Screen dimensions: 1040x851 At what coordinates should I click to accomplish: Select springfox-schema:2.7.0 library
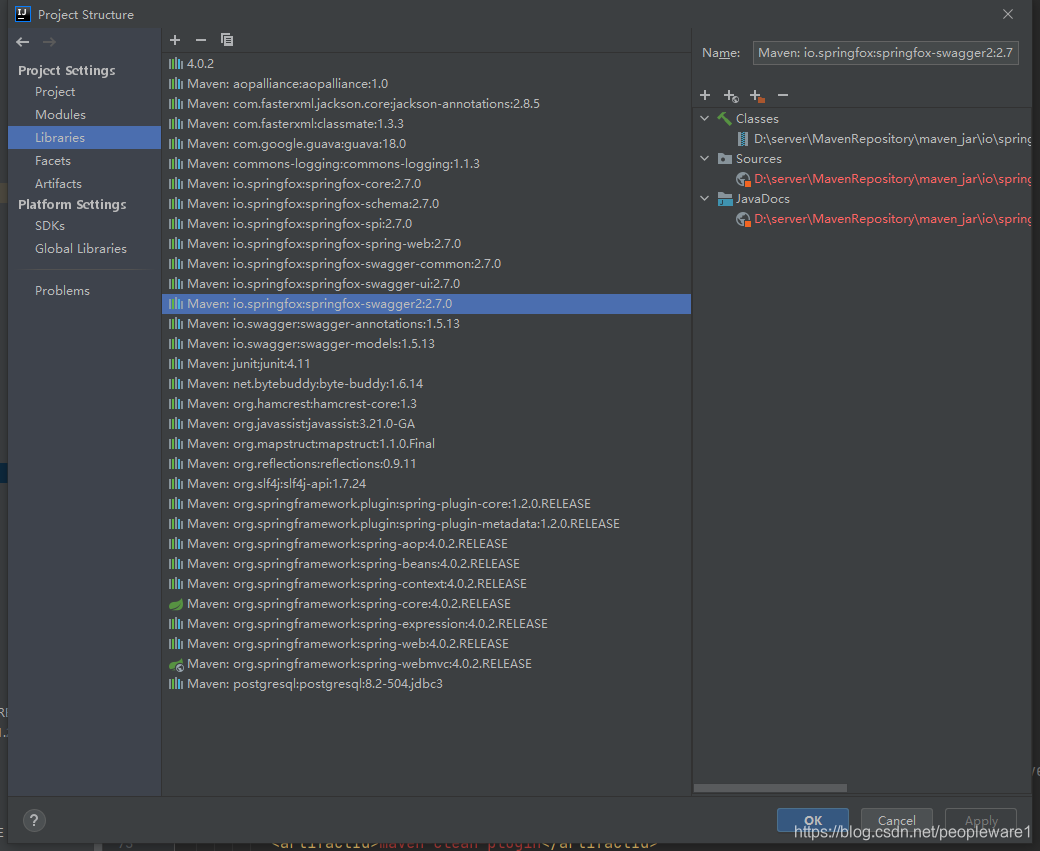click(426, 204)
